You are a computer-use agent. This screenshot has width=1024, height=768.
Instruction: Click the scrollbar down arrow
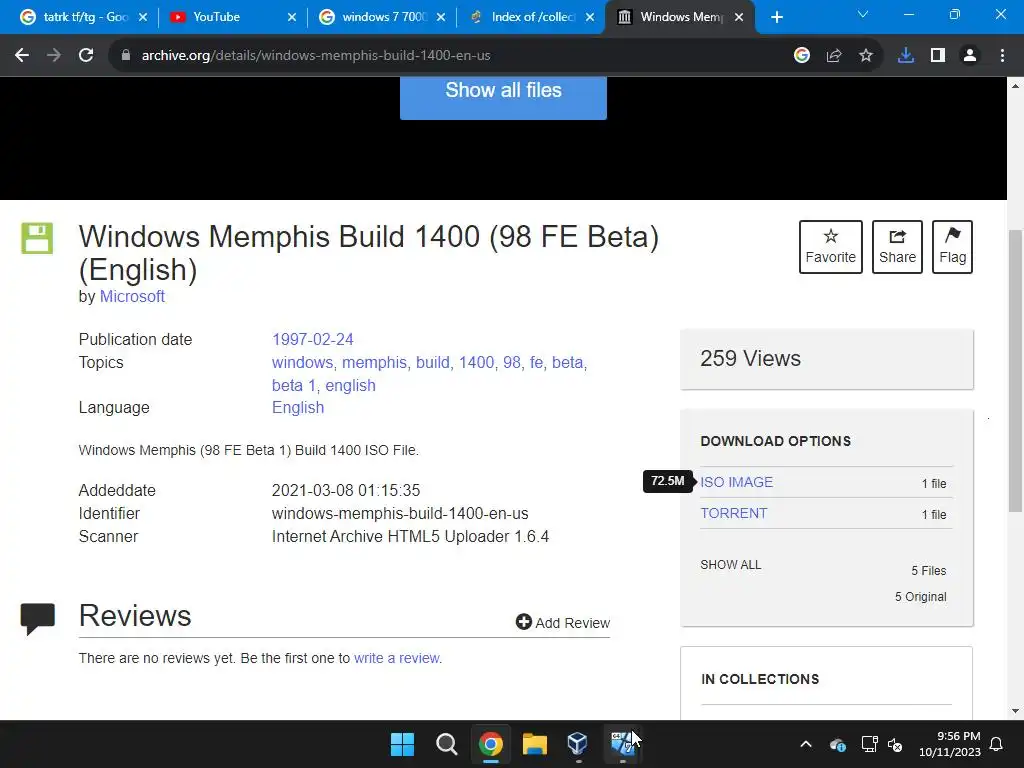tap(1015, 711)
